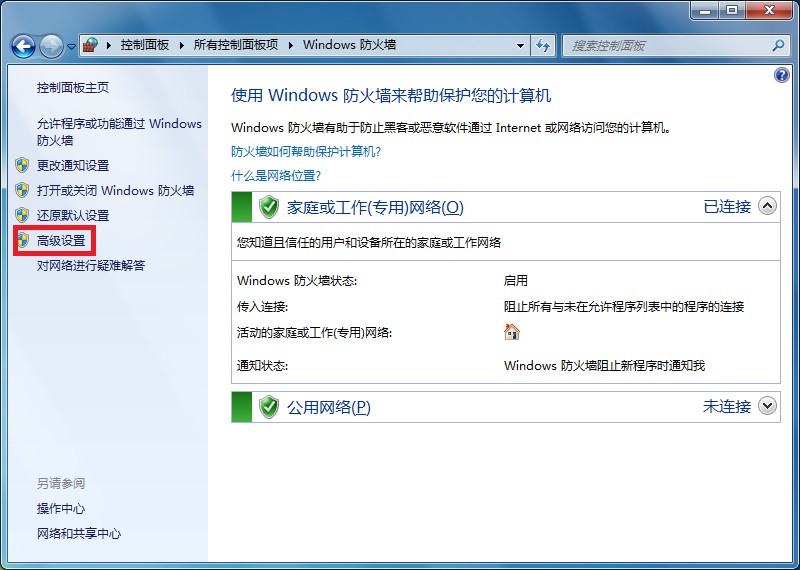Expand arrow after 控制面板 breadcrumb
The height and width of the screenshot is (570, 800).
pos(182,45)
